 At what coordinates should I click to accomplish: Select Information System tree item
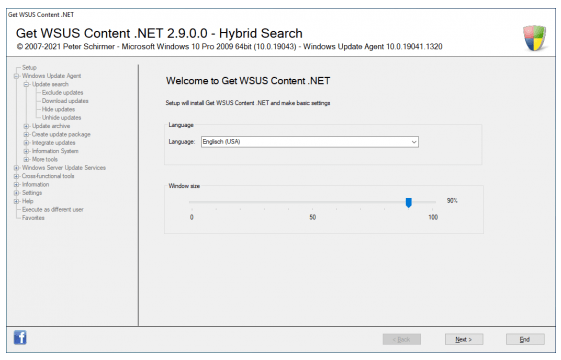coord(55,151)
